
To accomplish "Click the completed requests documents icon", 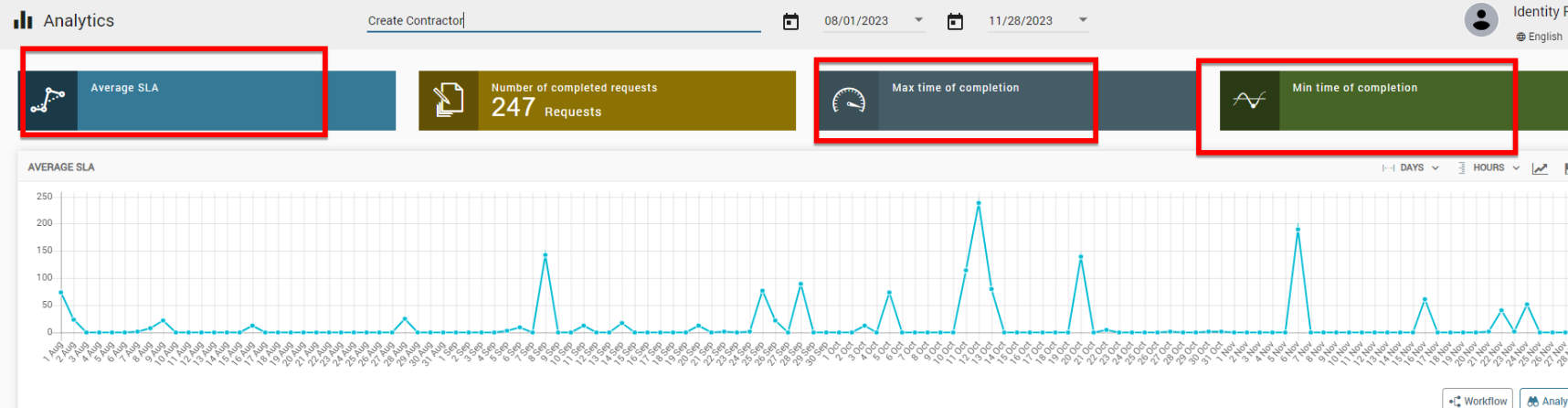I will tap(449, 101).
